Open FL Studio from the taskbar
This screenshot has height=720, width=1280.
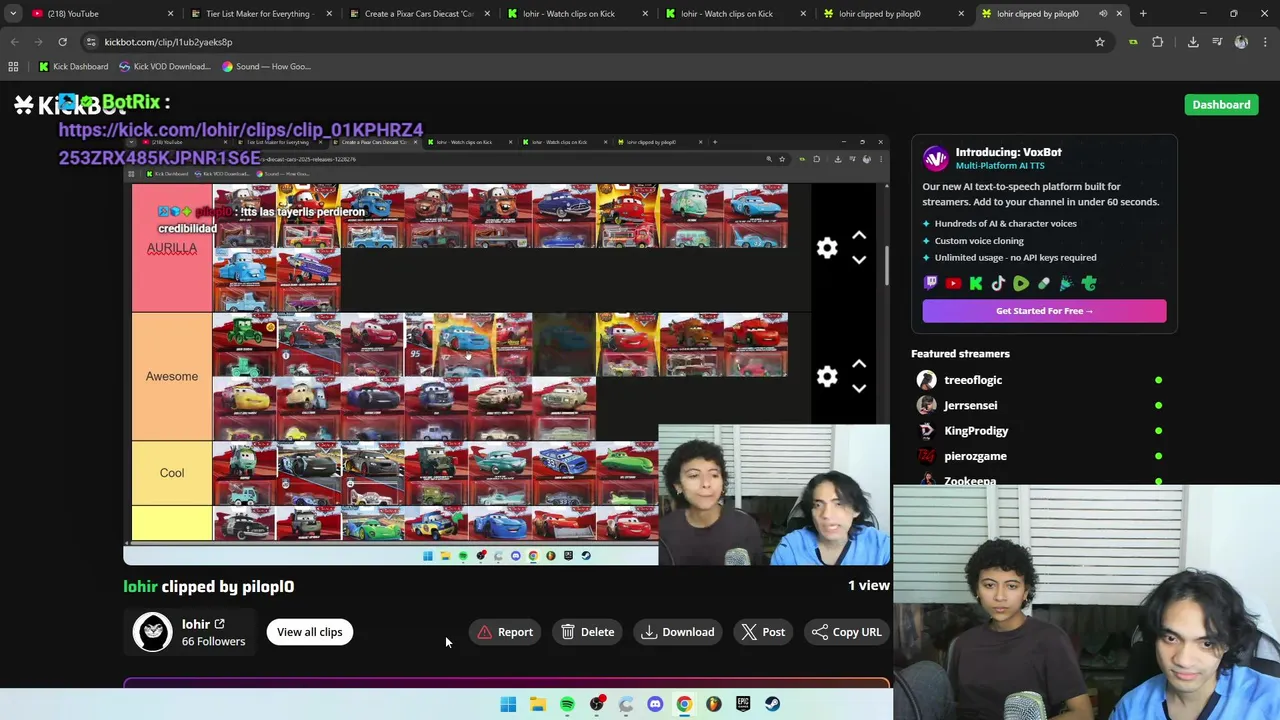[714, 704]
